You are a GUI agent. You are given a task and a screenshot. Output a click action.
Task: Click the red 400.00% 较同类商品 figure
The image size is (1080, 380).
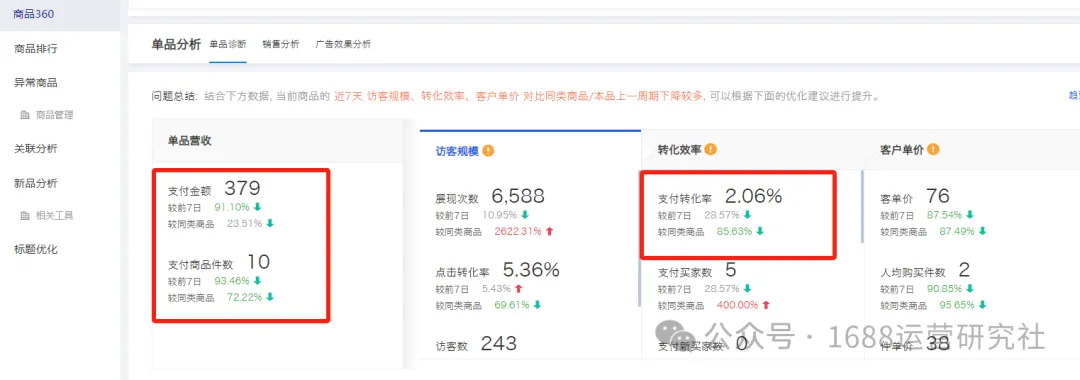pyautogui.click(x=737, y=305)
